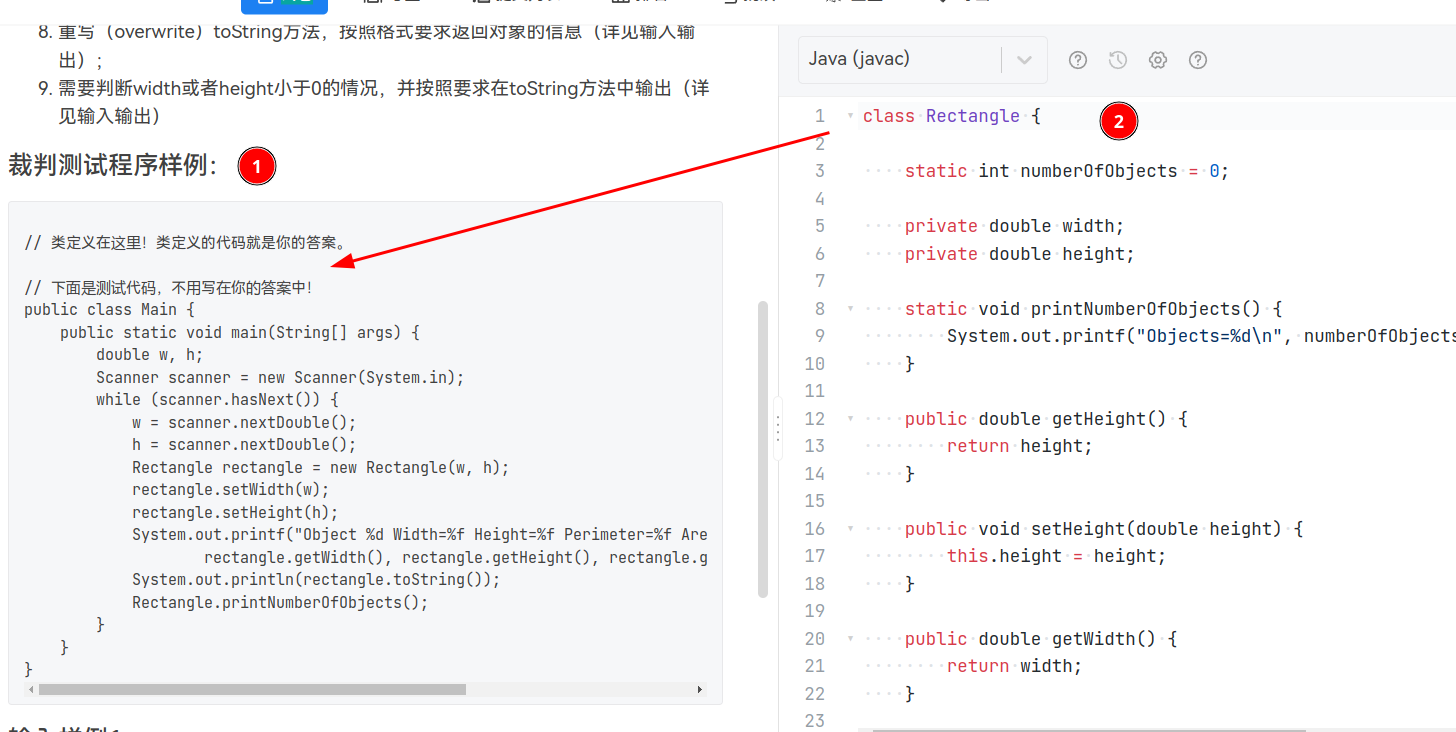Open editor settings via the gear icon
Viewport: 1456px width, 732px height.
point(1158,60)
